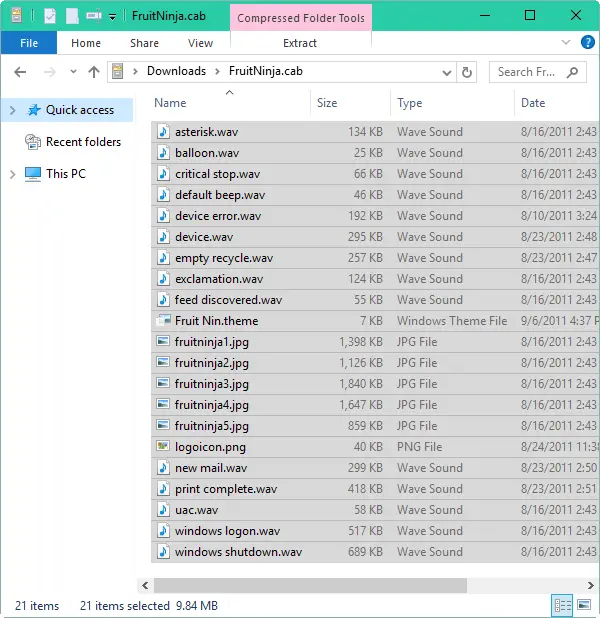Click the Fruit Nin.theme file icon
The height and width of the screenshot is (618, 600).
[163, 320]
